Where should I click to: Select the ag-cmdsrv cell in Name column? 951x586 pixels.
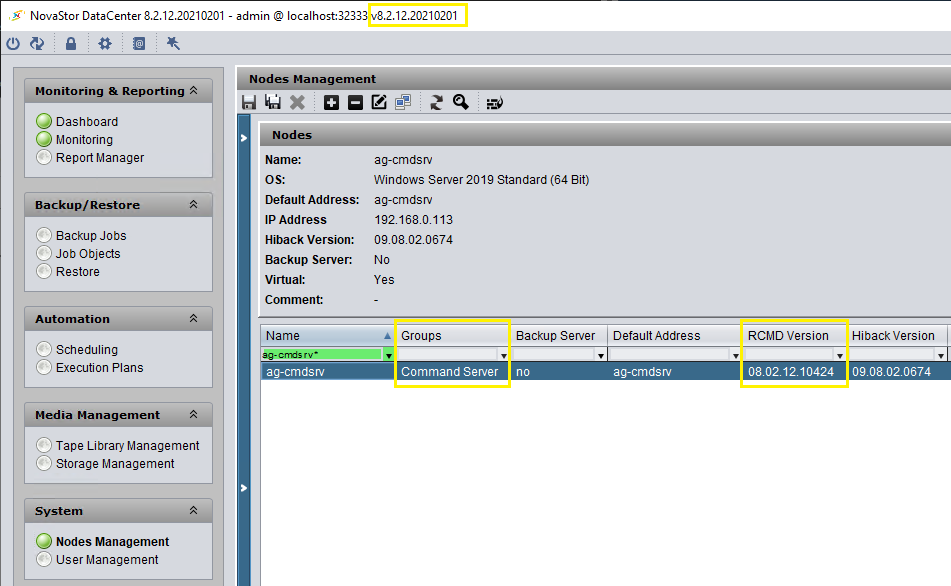(328, 371)
